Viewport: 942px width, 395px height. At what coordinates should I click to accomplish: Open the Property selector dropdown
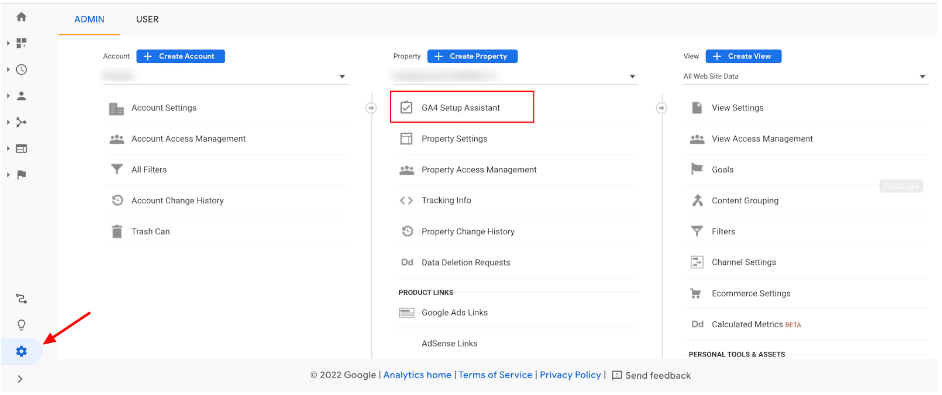click(x=515, y=76)
